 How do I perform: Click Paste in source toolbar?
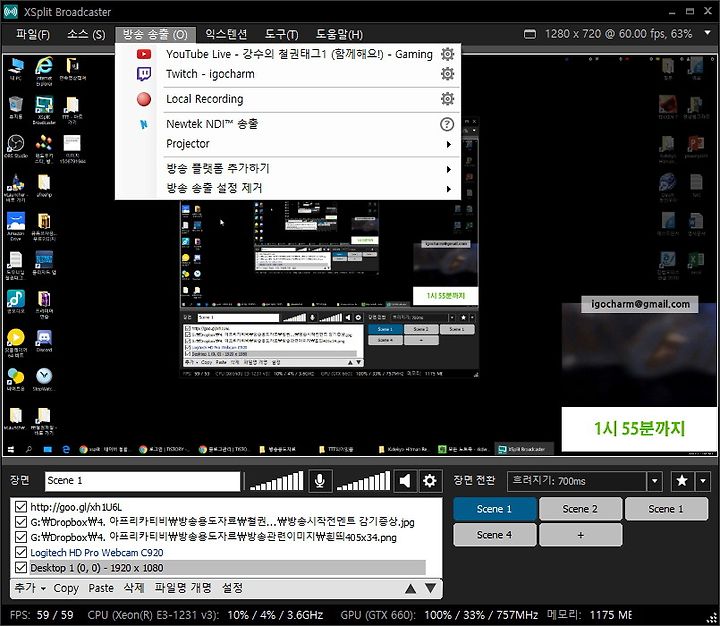tap(101, 588)
